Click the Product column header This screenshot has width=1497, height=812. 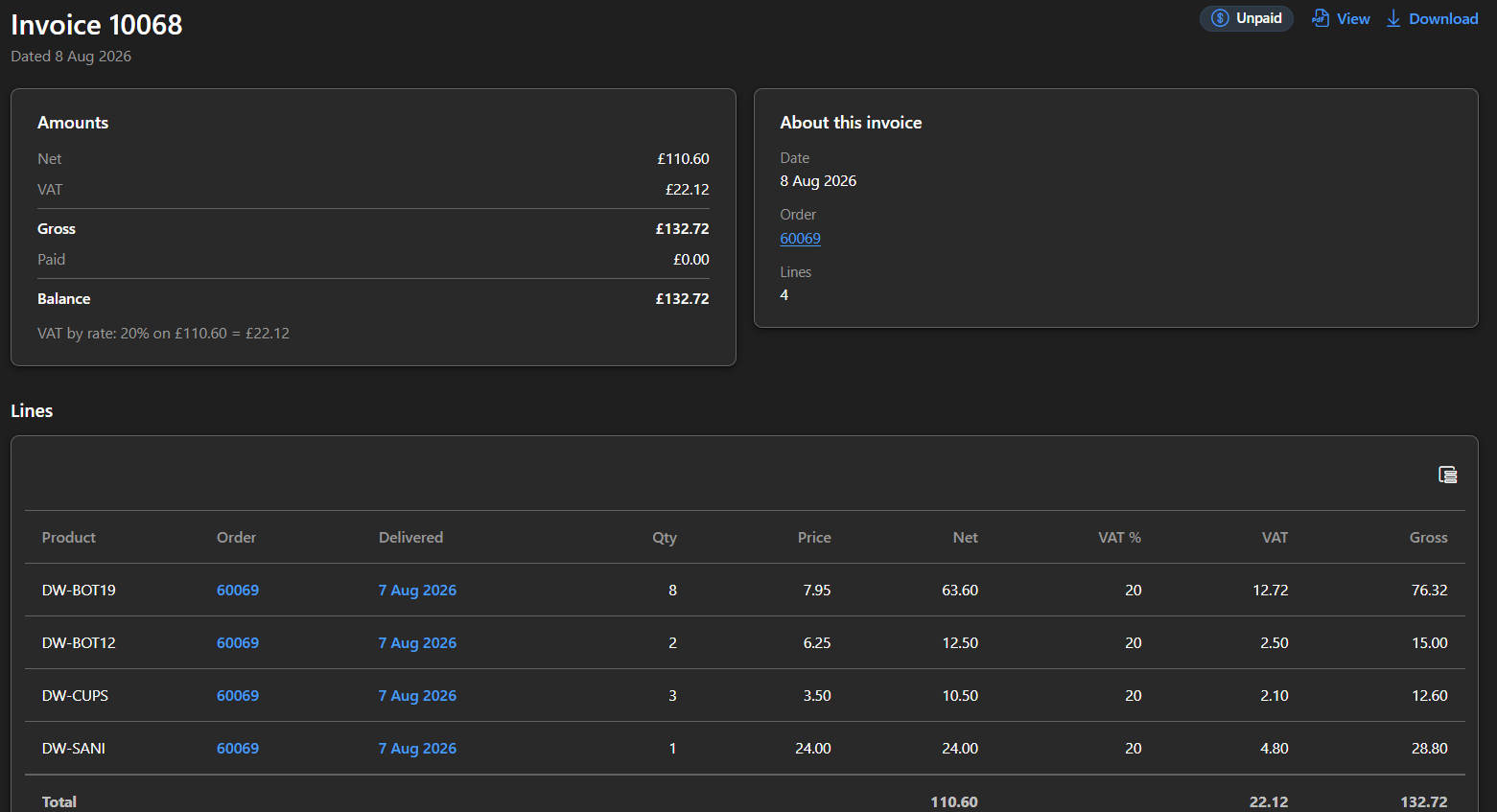coord(69,537)
